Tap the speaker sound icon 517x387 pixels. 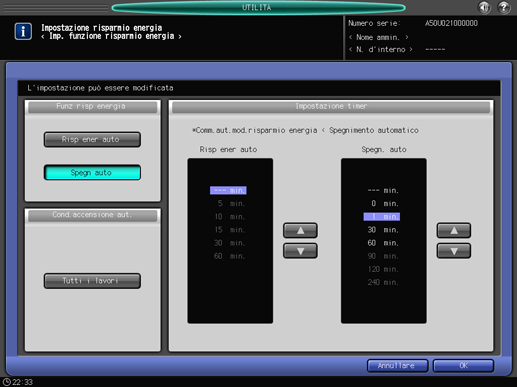[484, 7]
